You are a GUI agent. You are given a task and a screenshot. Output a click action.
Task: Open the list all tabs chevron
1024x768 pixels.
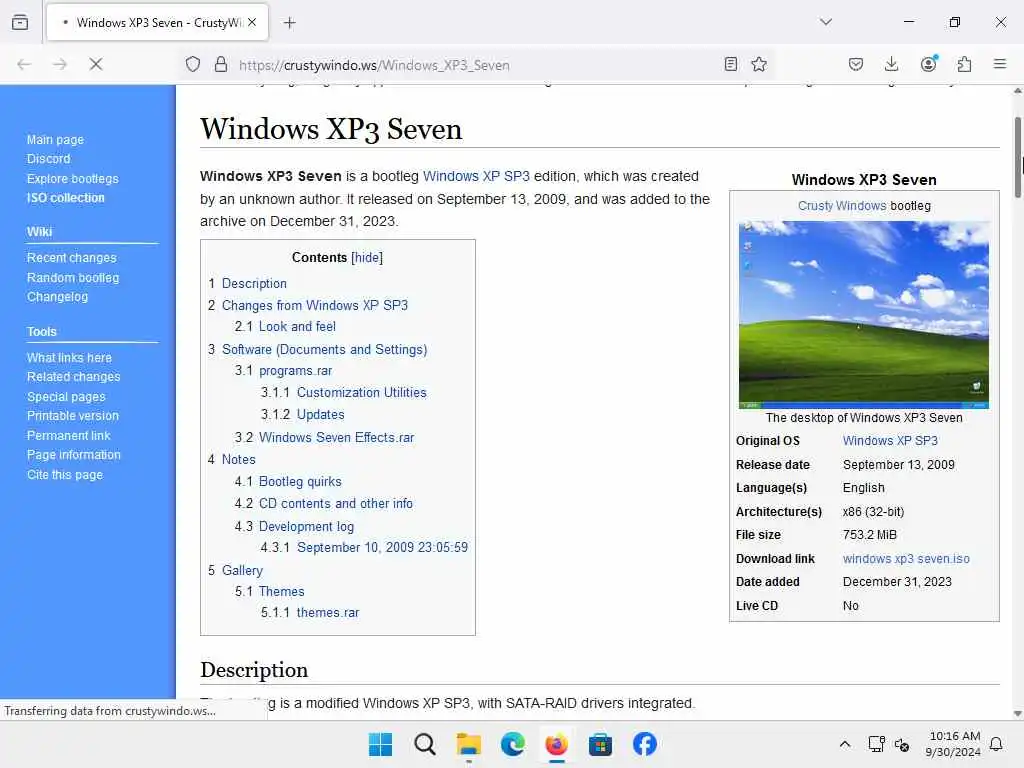coord(826,22)
